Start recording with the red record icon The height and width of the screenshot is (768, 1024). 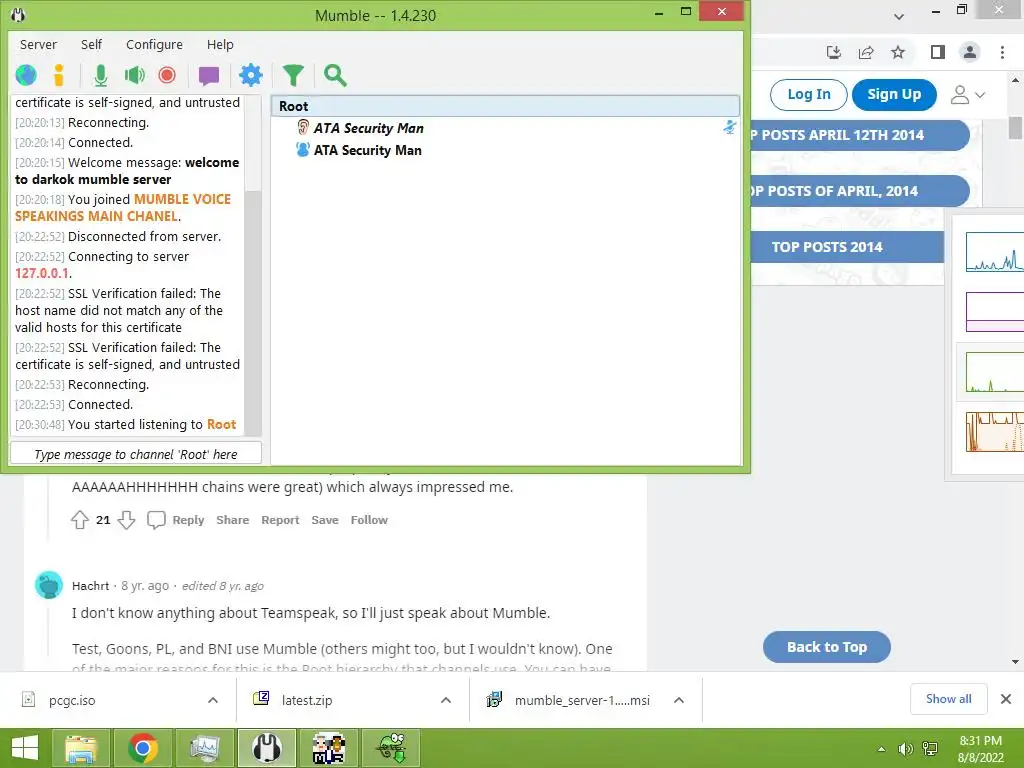point(167,76)
